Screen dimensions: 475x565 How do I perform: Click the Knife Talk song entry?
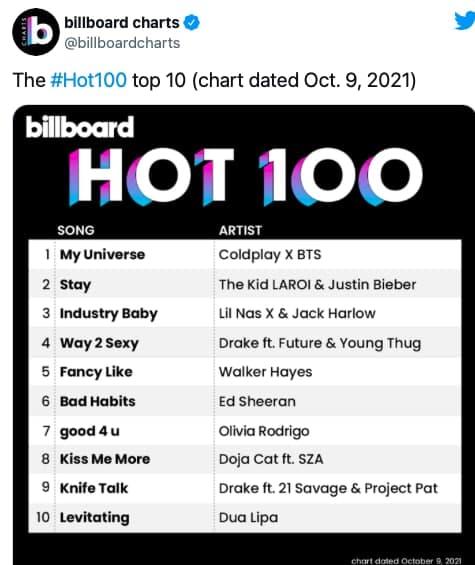pos(94,488)
